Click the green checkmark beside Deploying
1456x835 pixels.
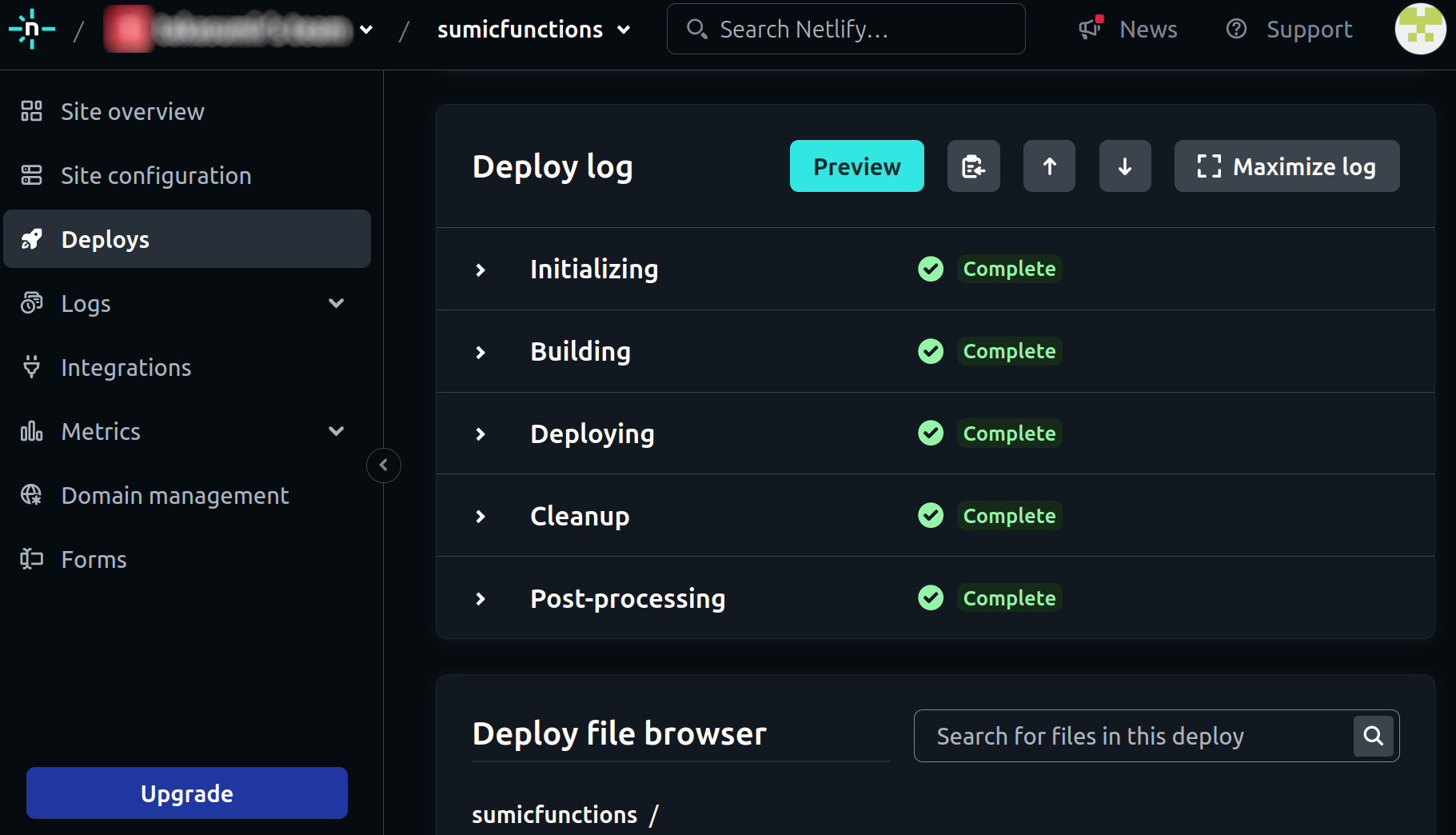pyautogui.click(x=931, y=433)
